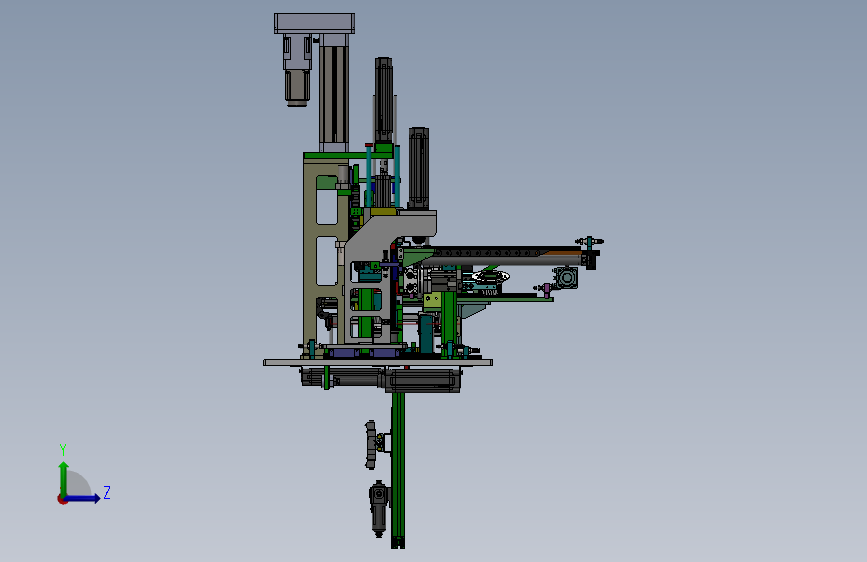Image resolution: width=867 pixels, height=562 pixels.
Task: Select the tall silver linear actuator cylinder
Action: tap(334, 93)
